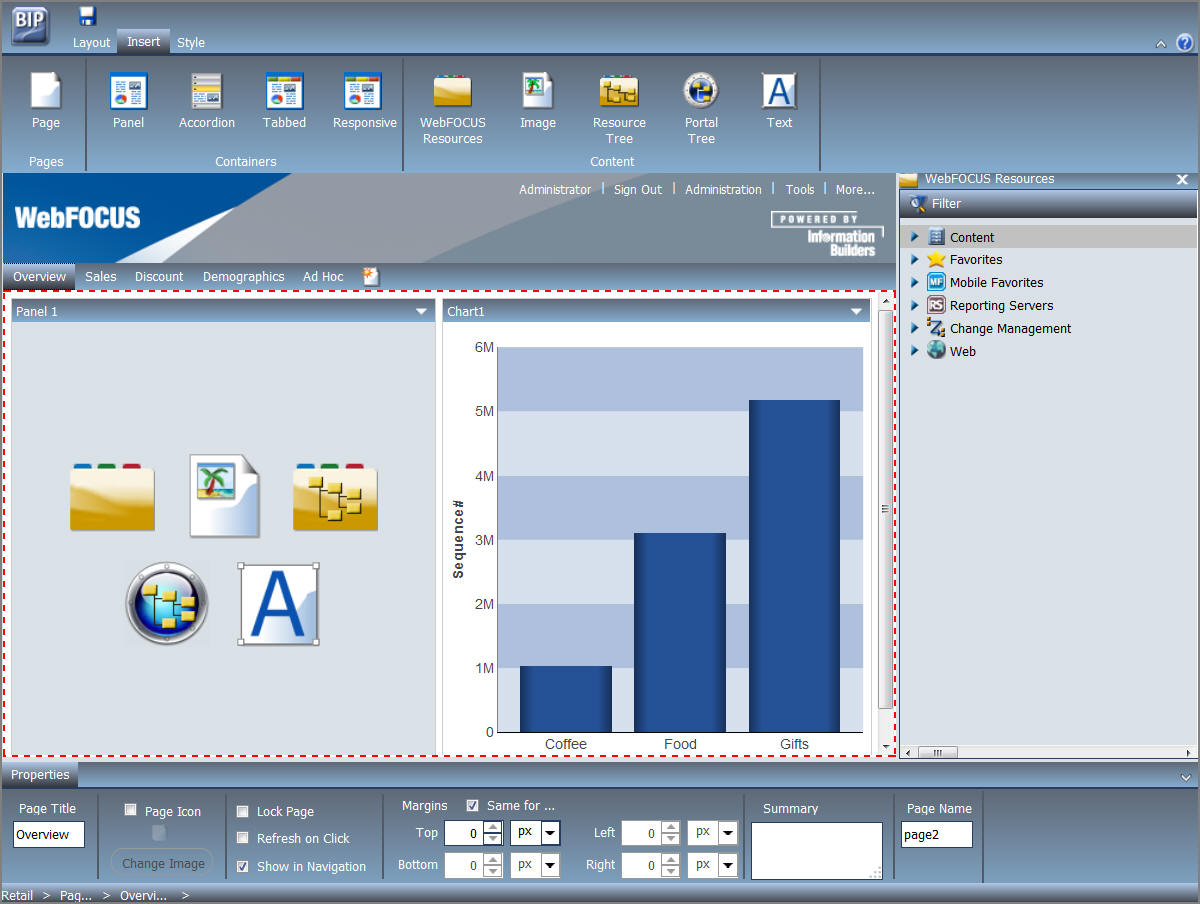Open the Discount page tab

point(159,276)
